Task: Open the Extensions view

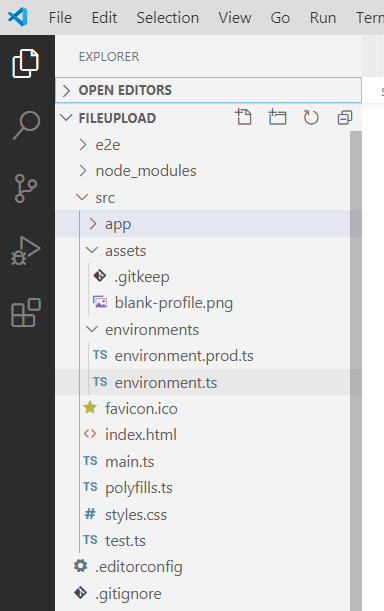Action: (x=26, y=313)
